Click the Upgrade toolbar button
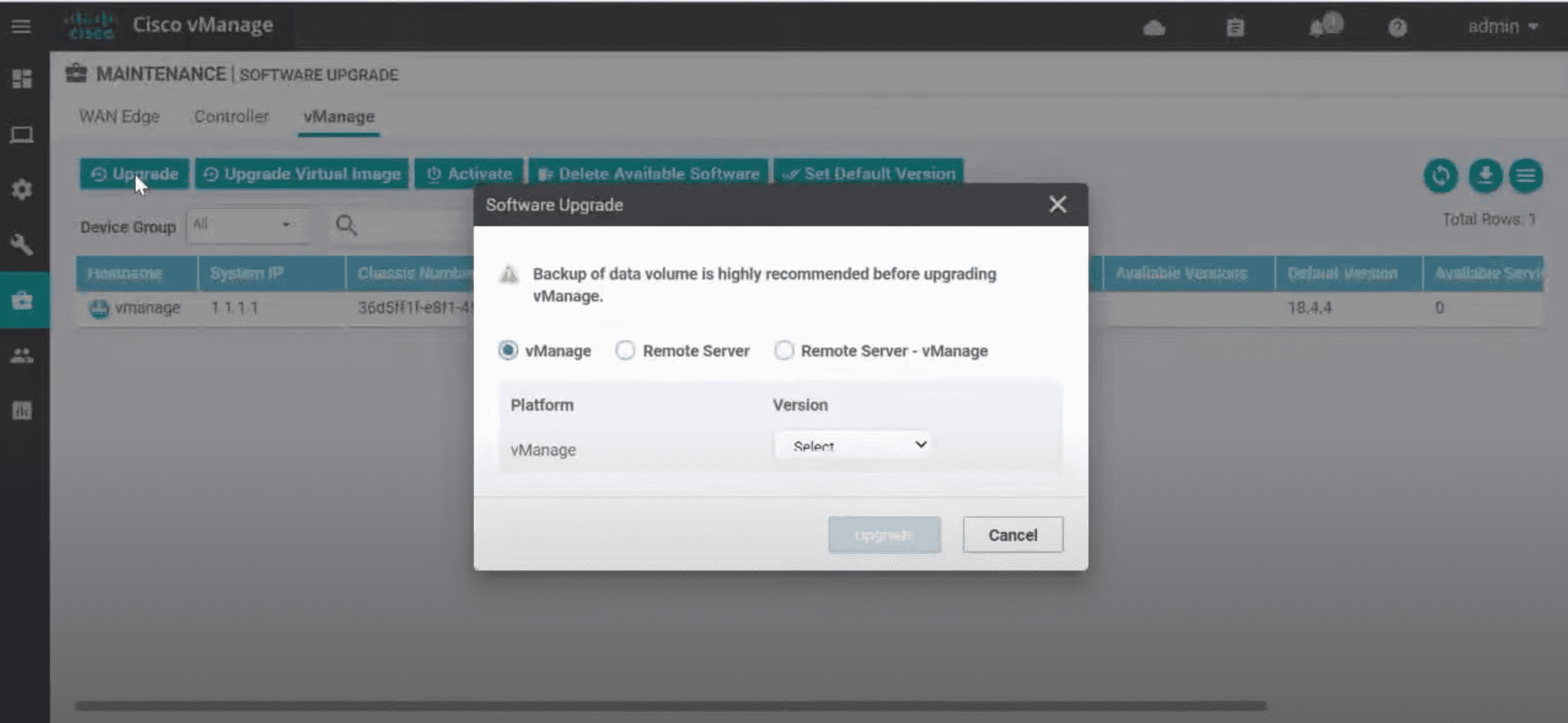The width and height of the screenshot is (1568, 723). 134,174
